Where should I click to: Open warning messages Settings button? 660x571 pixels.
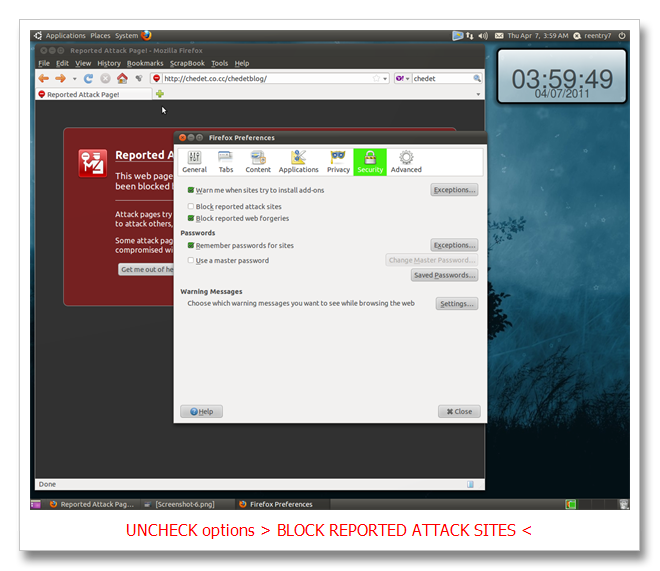click(x=457, y=304)
